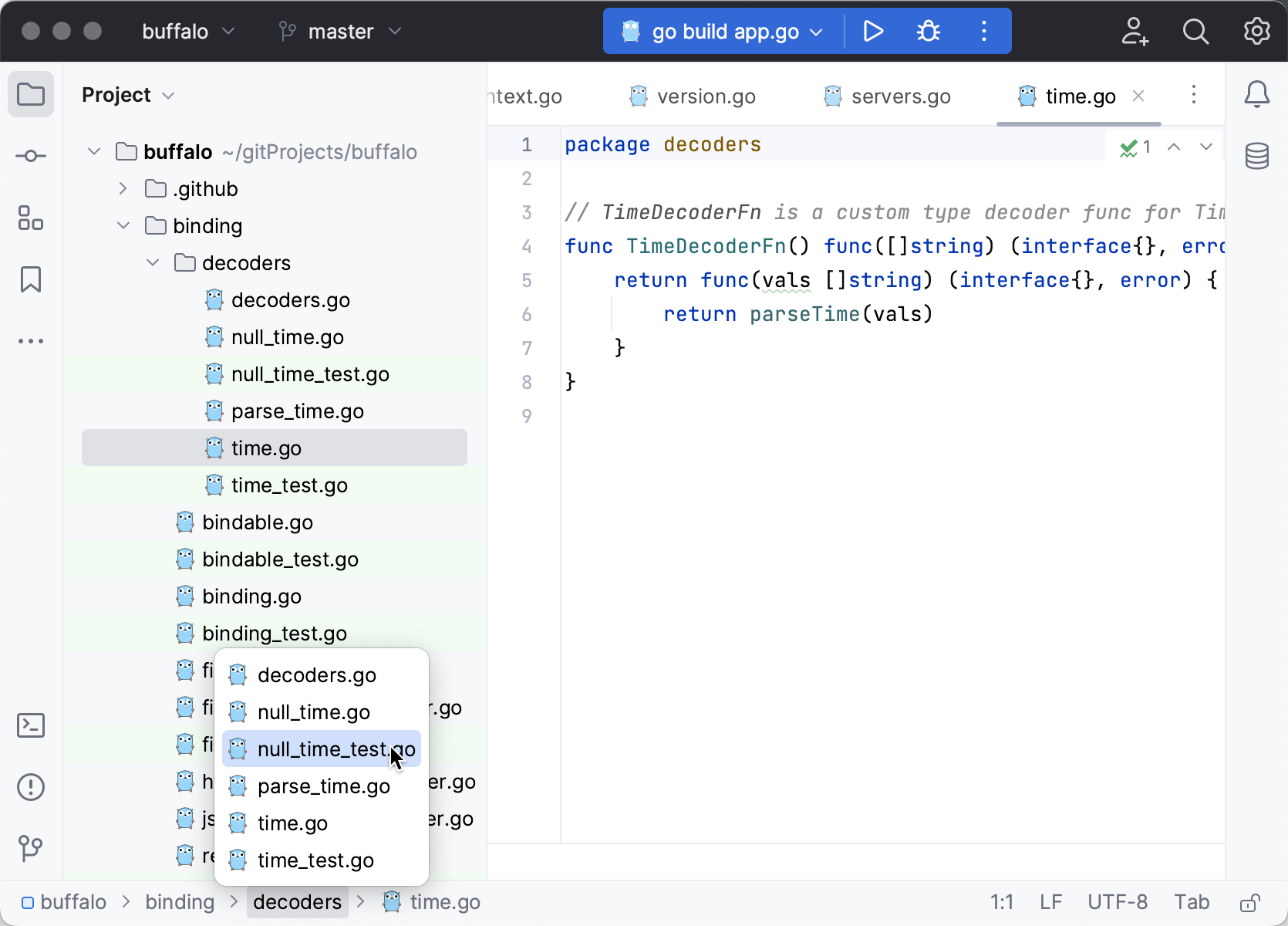Select time.go in the popup list
1288x926 pixels.
(x=322, y=823)
